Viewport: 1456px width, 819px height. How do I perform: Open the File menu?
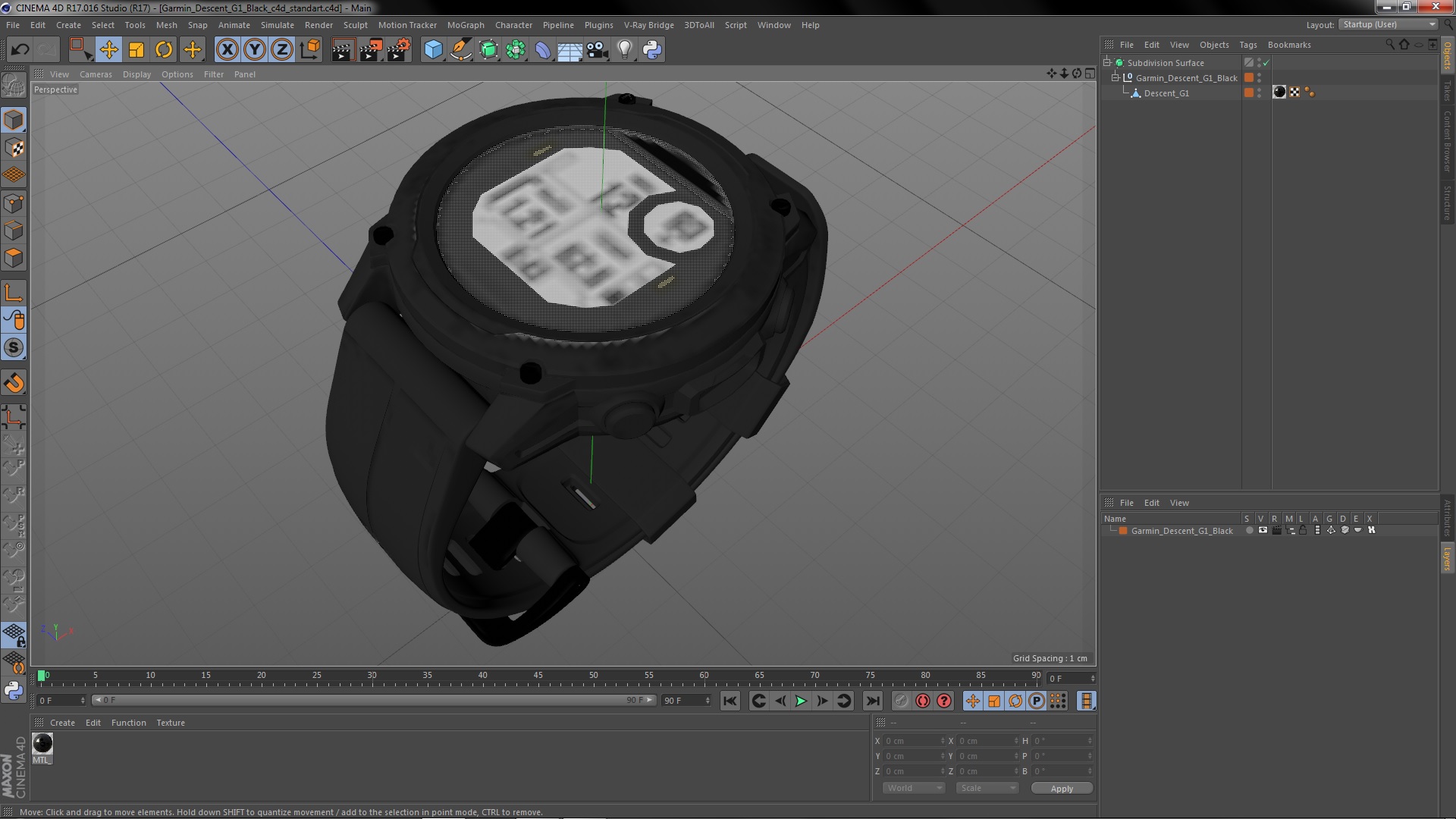13,25
